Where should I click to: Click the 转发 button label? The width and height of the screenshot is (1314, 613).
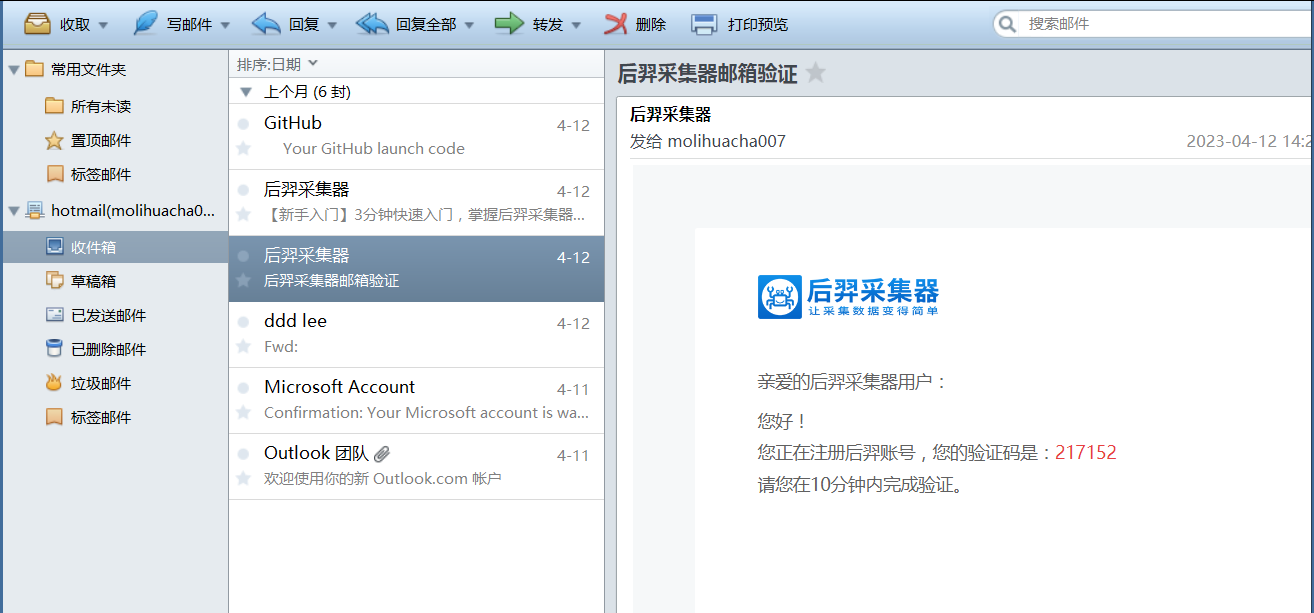pyautogui.click(x=548, y=24)
